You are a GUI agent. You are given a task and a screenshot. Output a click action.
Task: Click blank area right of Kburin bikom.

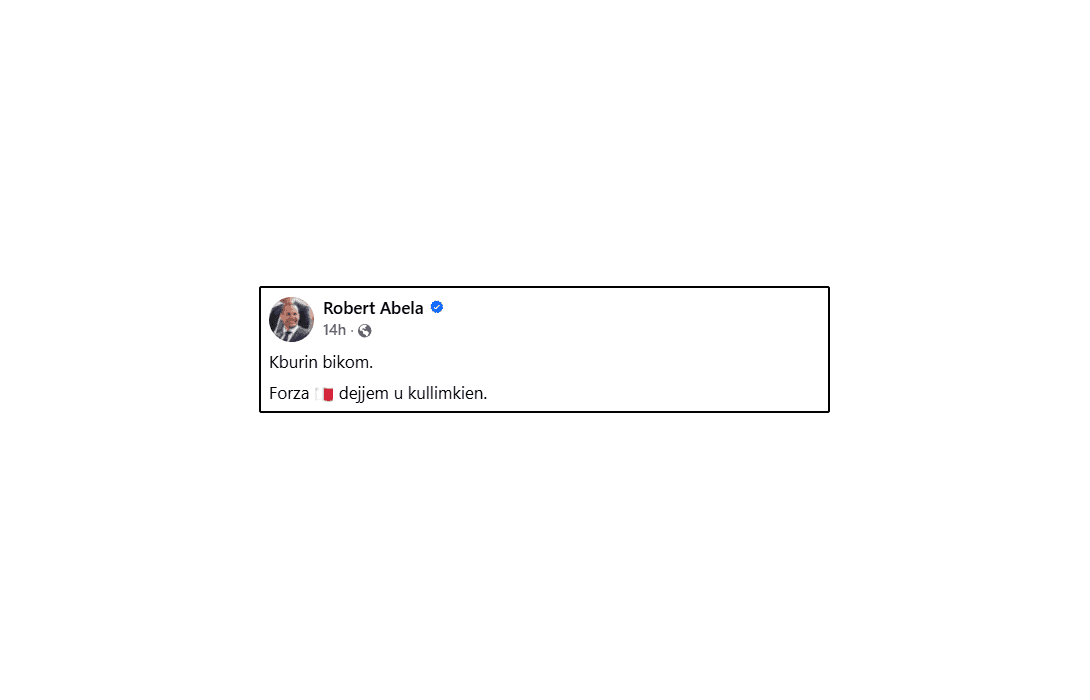pos(598,362)
